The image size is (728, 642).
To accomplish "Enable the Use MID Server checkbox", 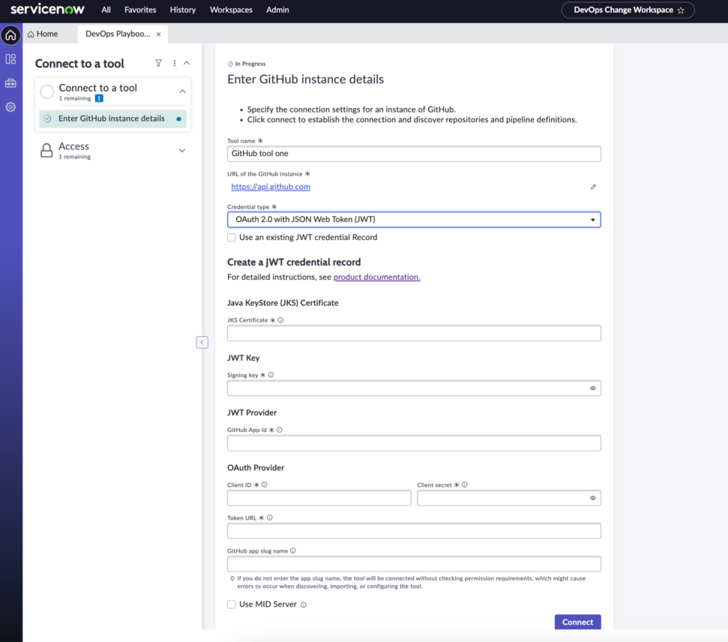I will (x=231, y=604).
